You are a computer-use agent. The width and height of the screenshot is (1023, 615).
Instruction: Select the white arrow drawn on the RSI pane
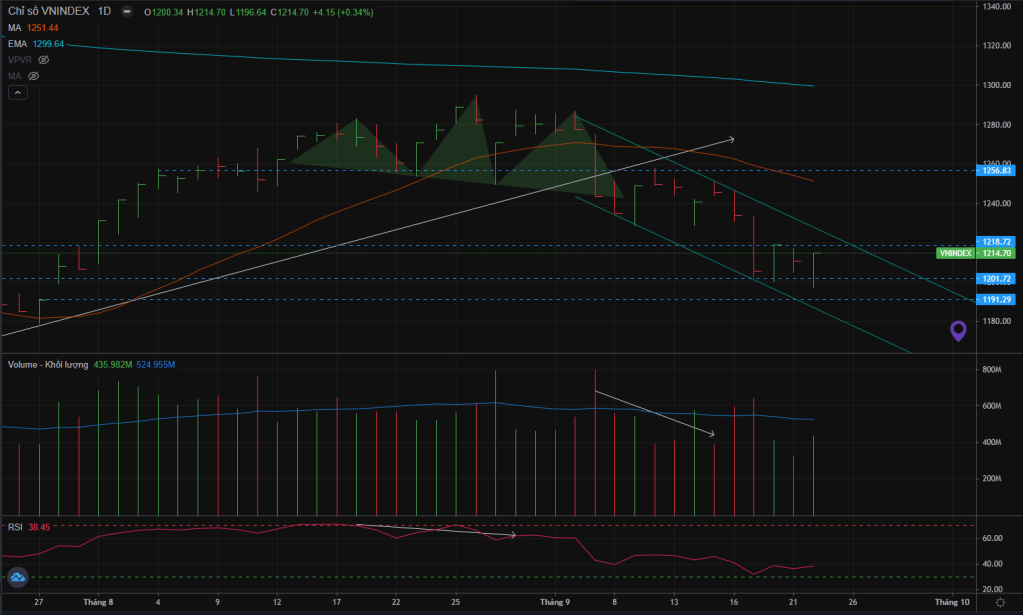435,530
